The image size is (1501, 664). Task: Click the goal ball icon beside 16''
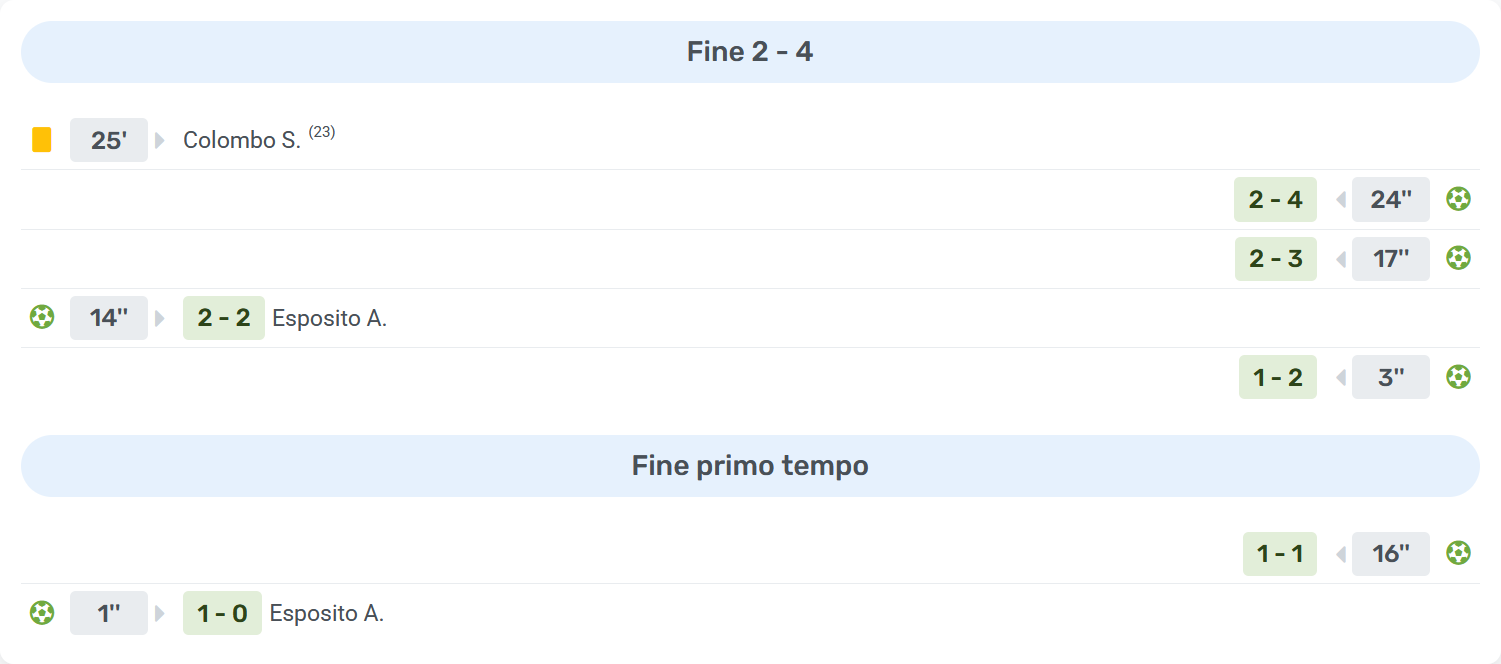click(1458, 553)
